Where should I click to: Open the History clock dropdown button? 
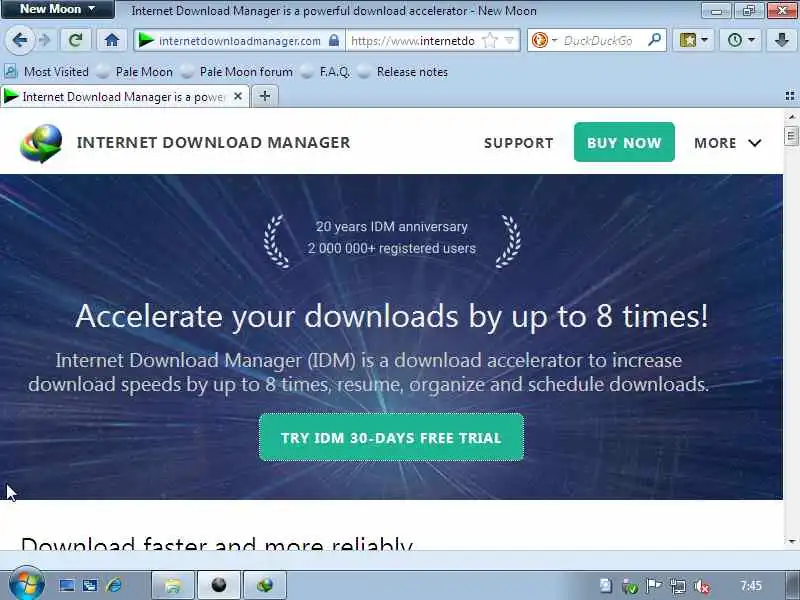point(741,40)
